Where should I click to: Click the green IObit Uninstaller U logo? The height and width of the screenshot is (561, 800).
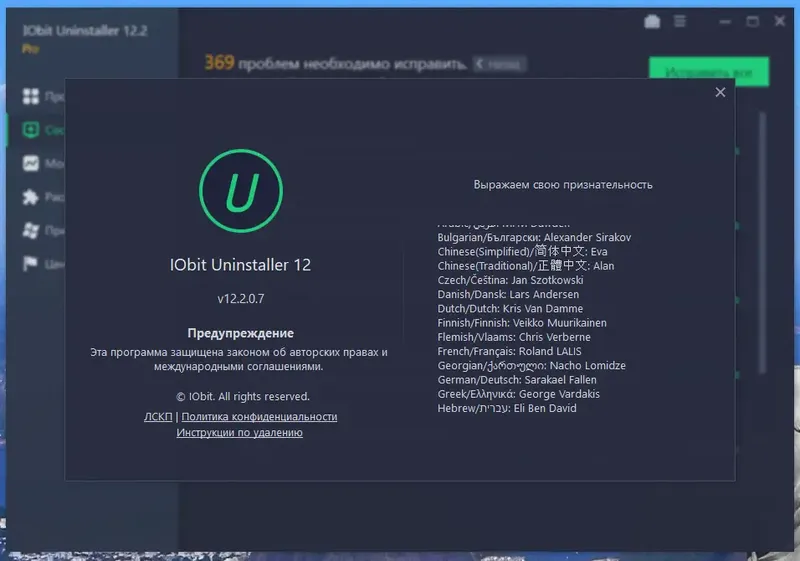pos(241,191)
